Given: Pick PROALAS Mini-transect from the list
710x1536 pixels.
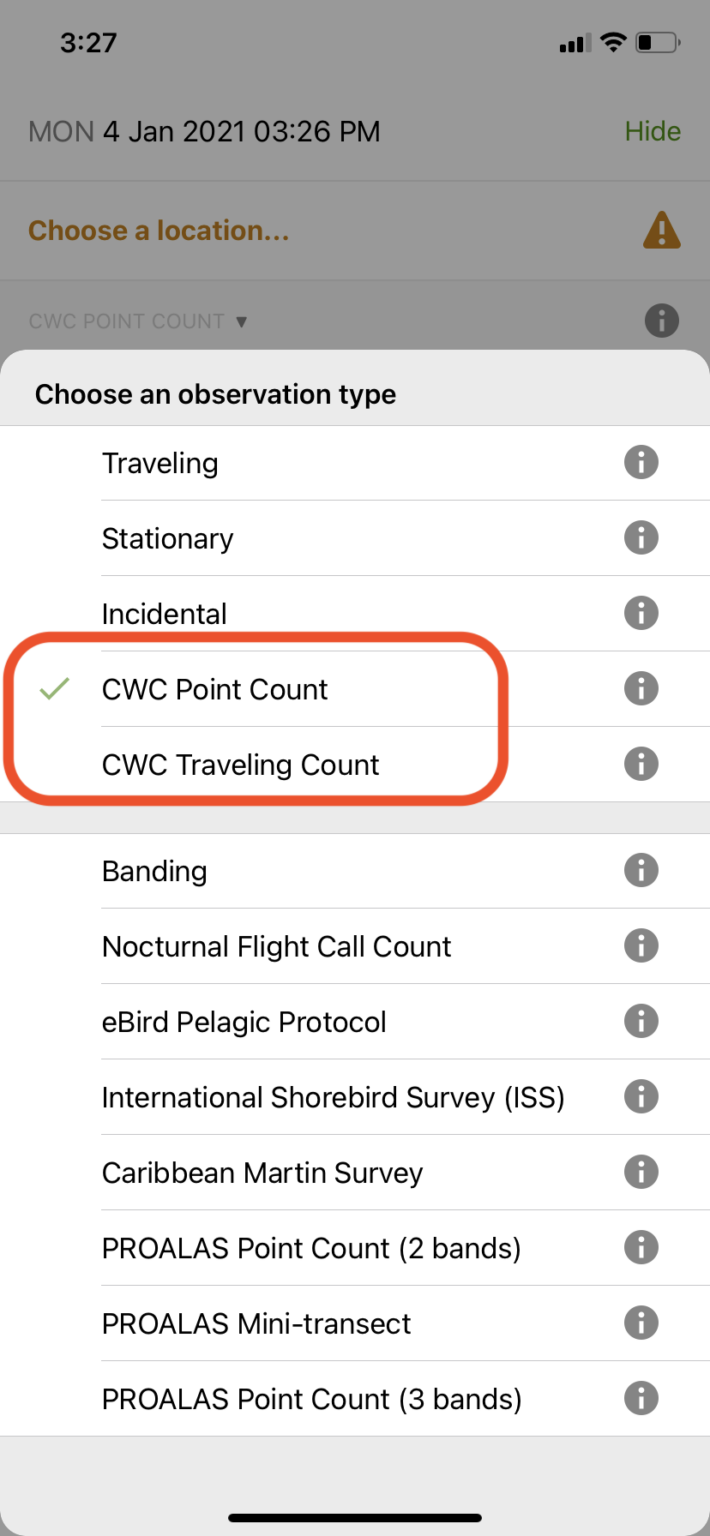Looking at the screenshot, I should point(256,1324).
